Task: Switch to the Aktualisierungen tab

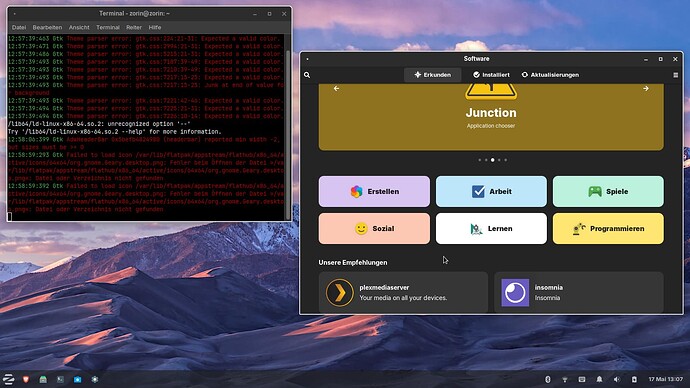Action: (550, 75)
